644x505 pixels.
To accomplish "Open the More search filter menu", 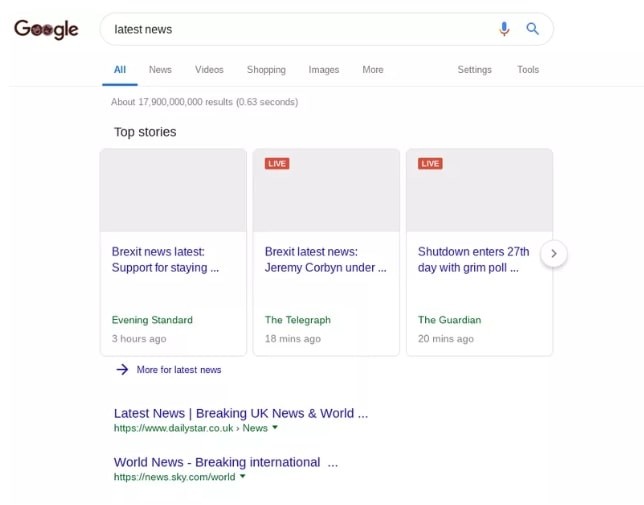I will pyautogui.click(x=372, y=70).
